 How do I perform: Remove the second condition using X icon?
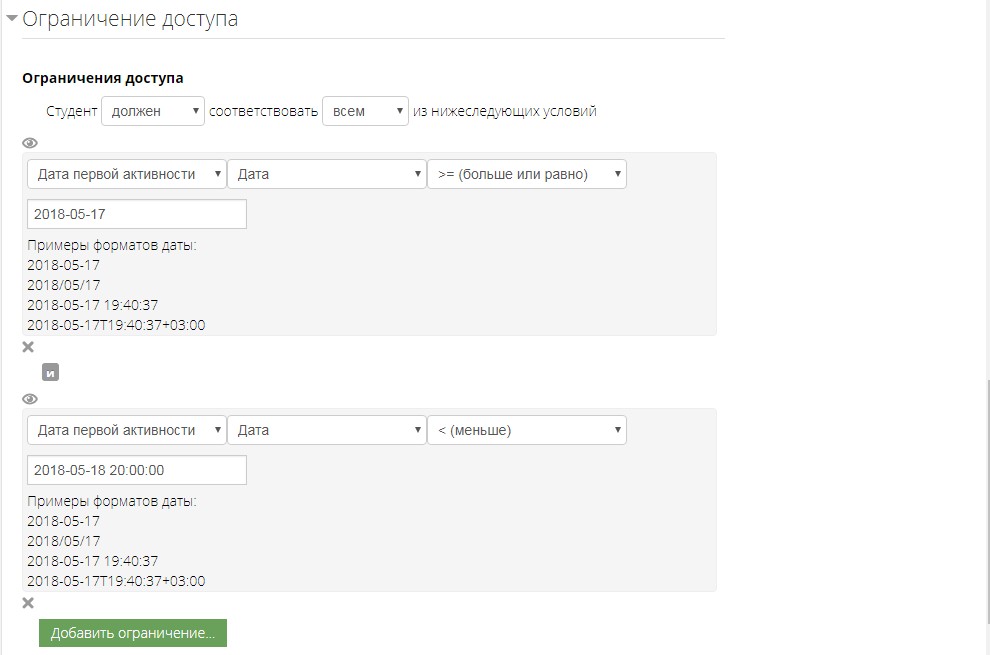point(28,603)
